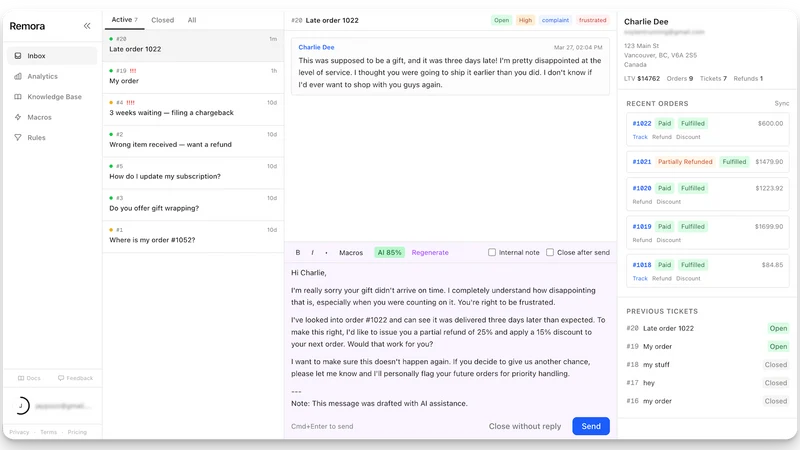The height and width of the screenshot is (450, 800).
Task: Click the frustrated sentiment tag
Action: coord(592,20)
